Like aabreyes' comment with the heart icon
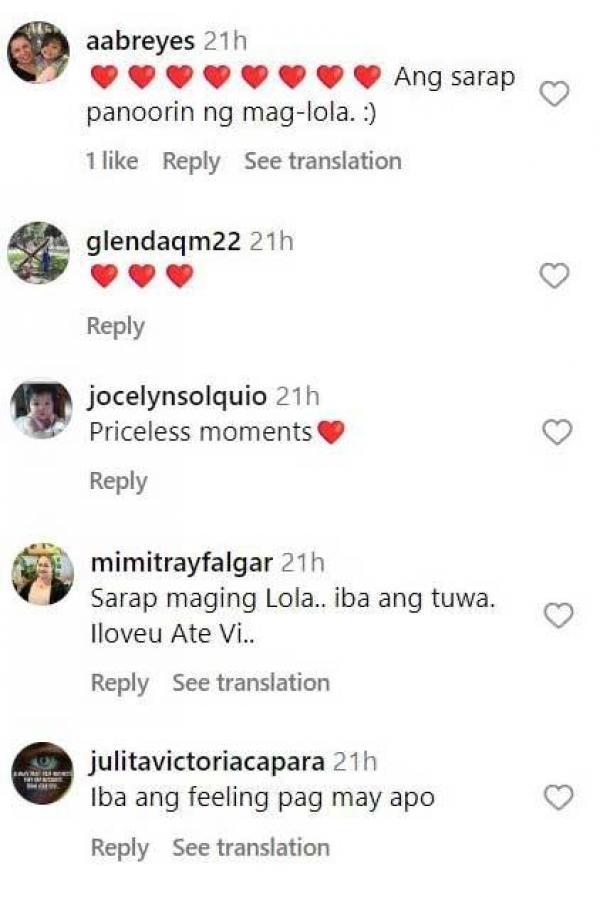Image resolution: width=600 pixels, height=897 pixels. [554, 94]
